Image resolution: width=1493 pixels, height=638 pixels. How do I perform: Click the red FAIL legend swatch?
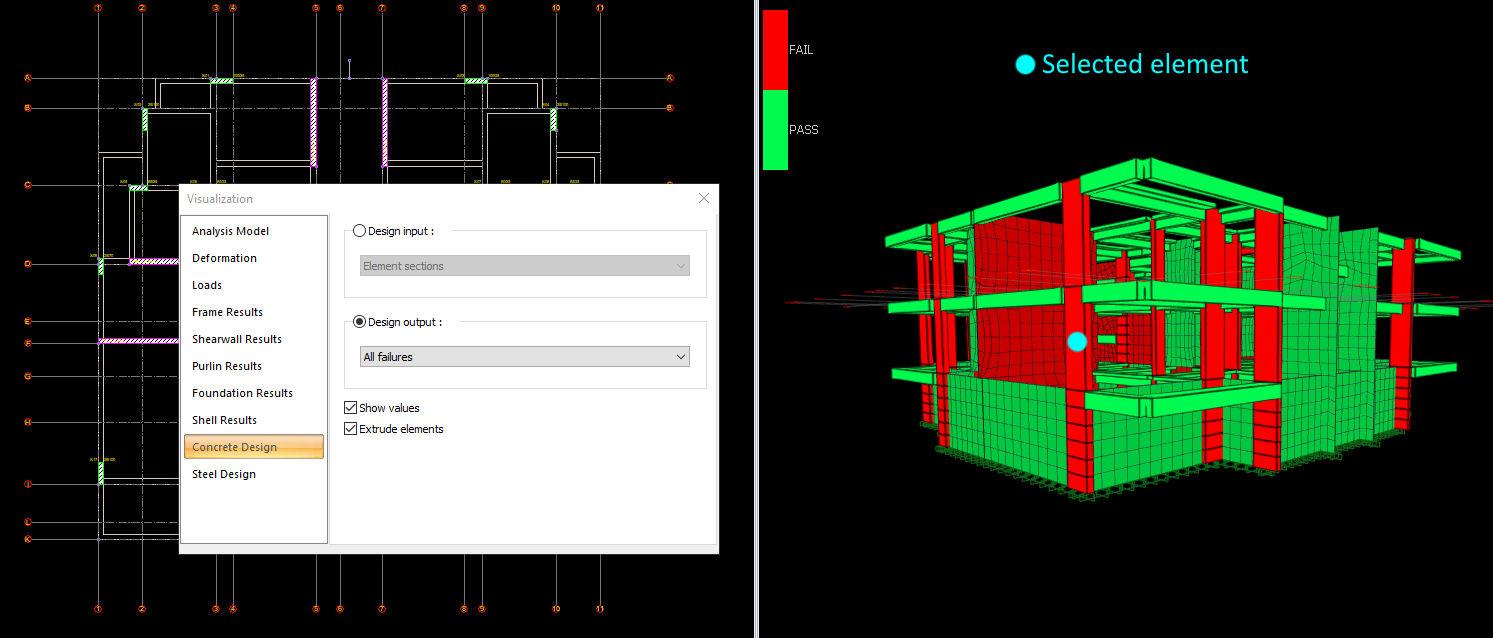[x=775, y=50]
